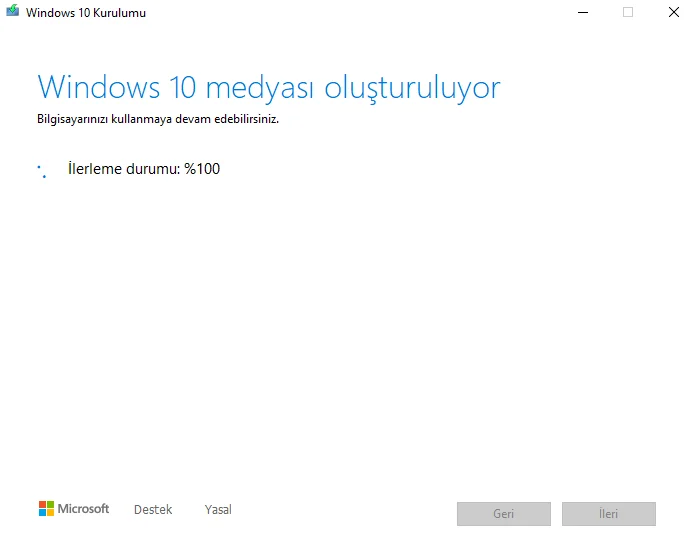Click the maximize button in title bar
The image size is (685, 548).
[628, 12]
